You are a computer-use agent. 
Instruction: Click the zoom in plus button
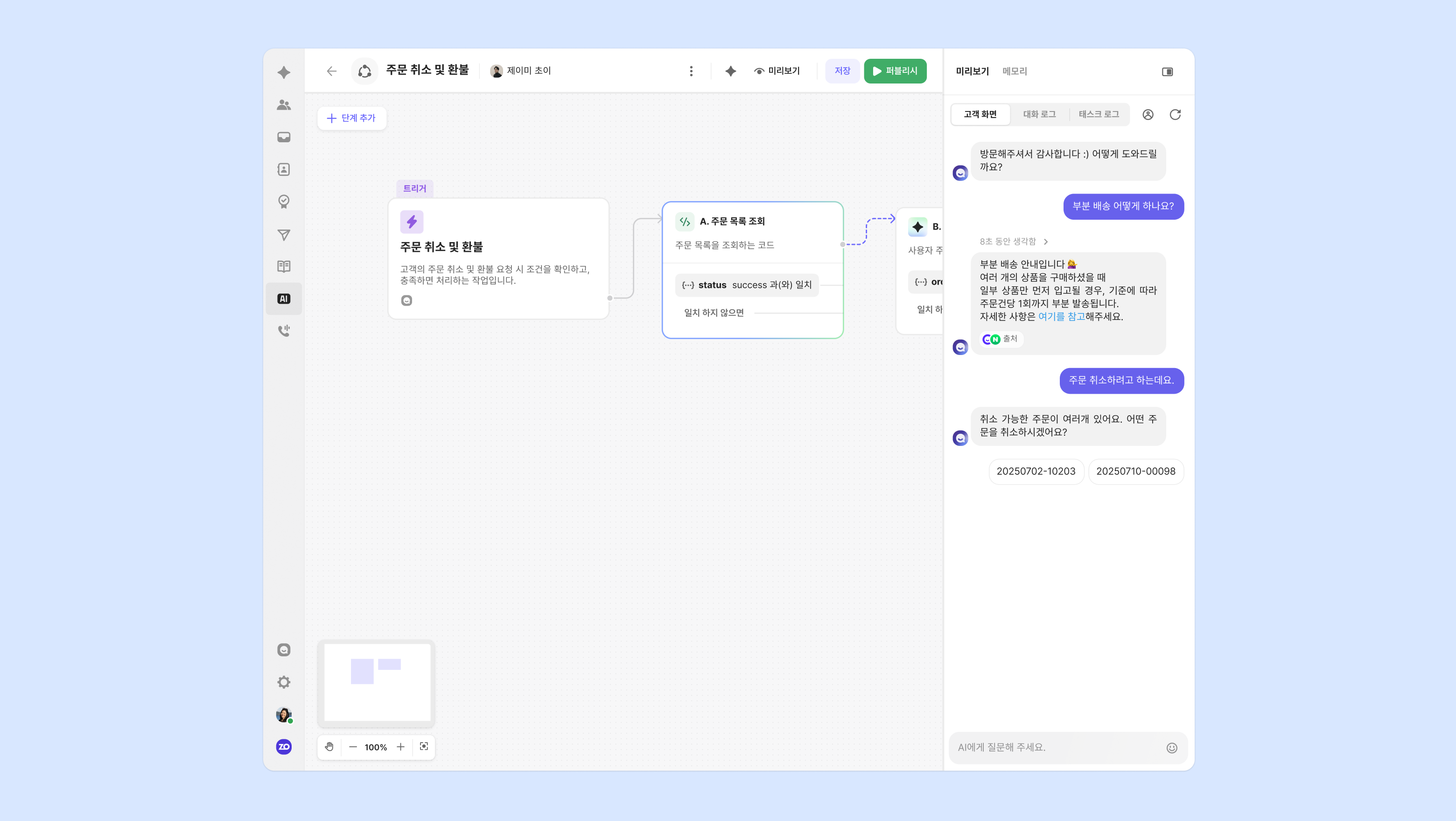tap(401, 747)
